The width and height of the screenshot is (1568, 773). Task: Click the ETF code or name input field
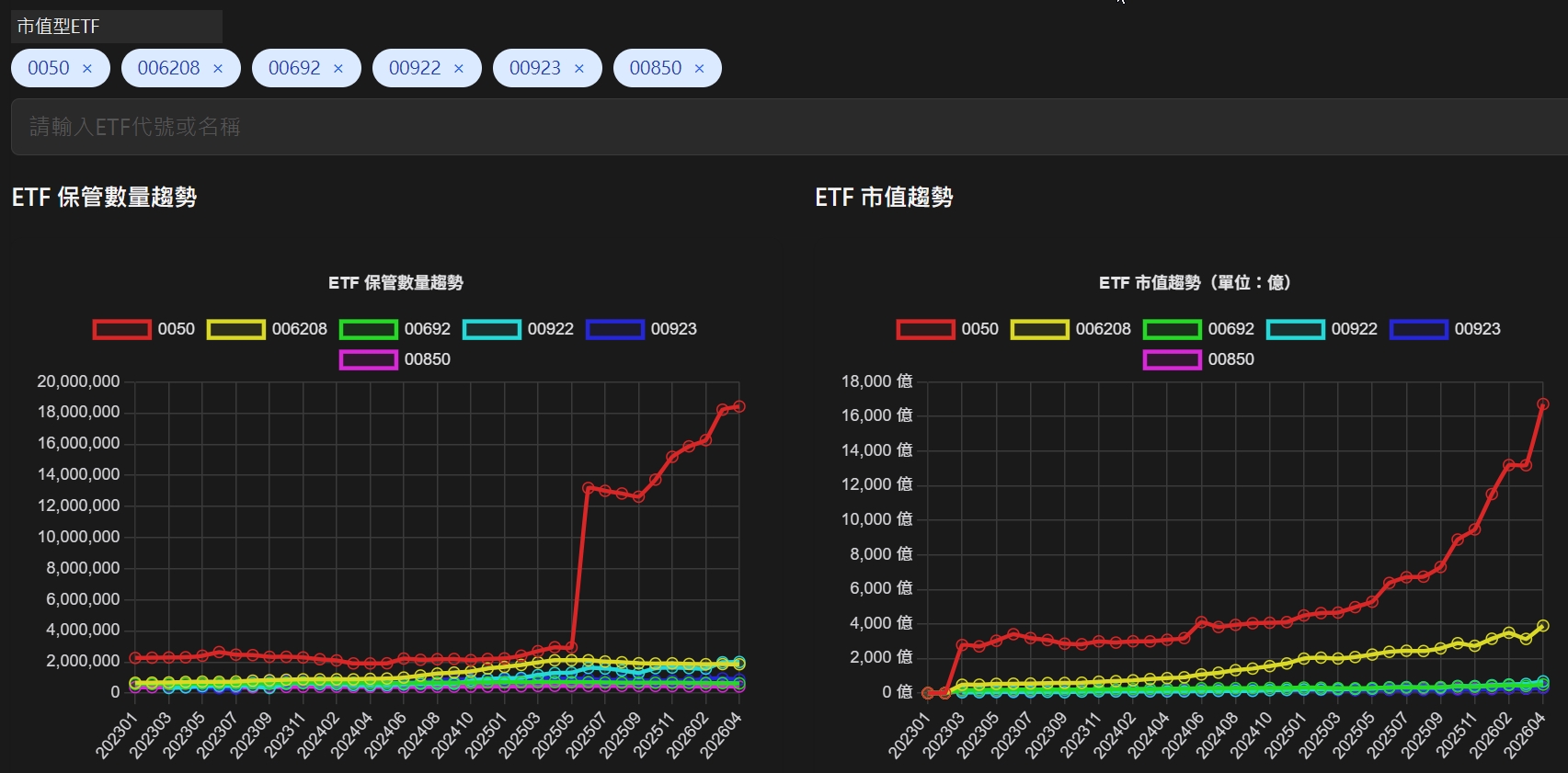tap(789, 127)
